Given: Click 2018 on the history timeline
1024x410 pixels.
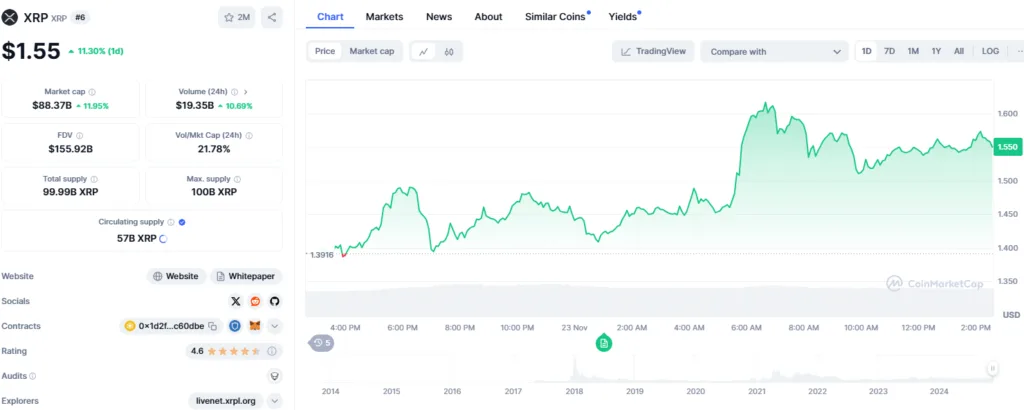Looking at the screenshot, I should click(574, 391).
